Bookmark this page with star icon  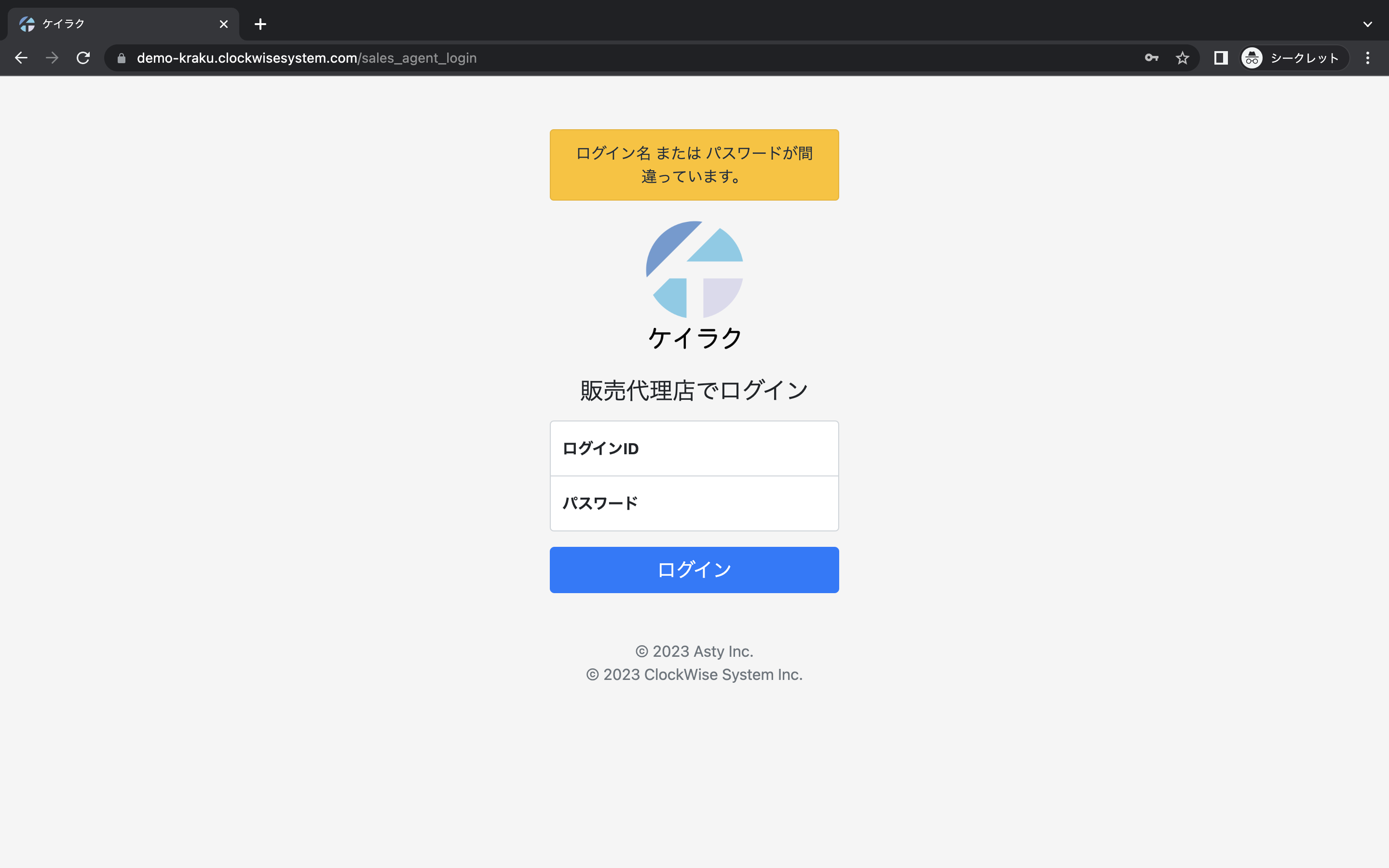pos(1183,58)
